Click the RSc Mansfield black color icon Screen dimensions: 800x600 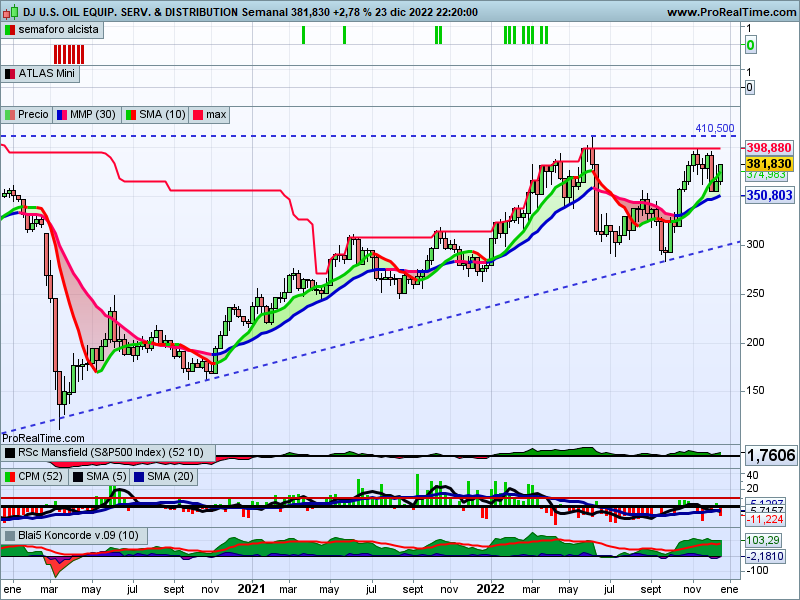click(10, 453)
